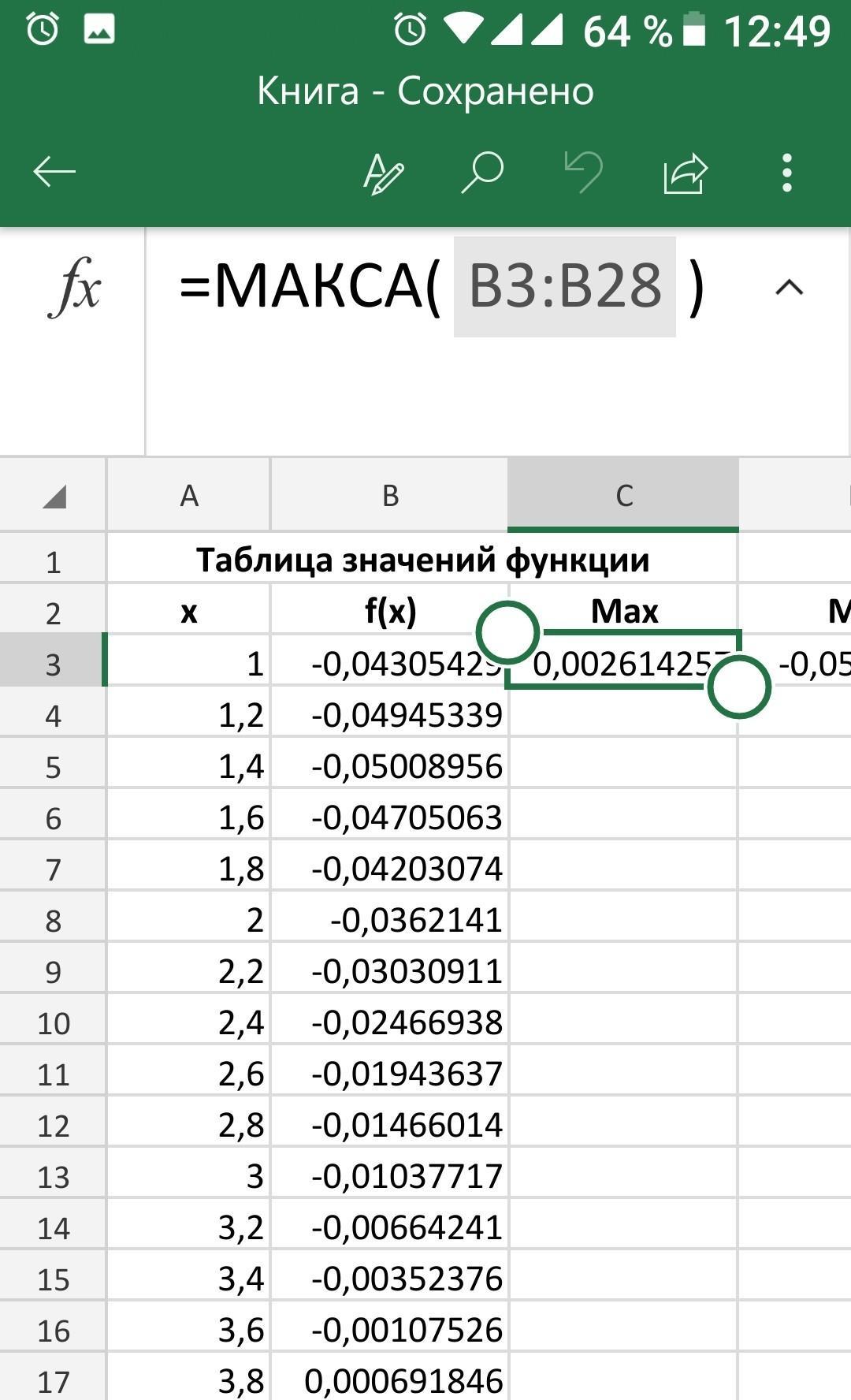Tap the B3:B28 range reference in formula
The height and width of the screenshot is (1400, 851).
(564, 287)
